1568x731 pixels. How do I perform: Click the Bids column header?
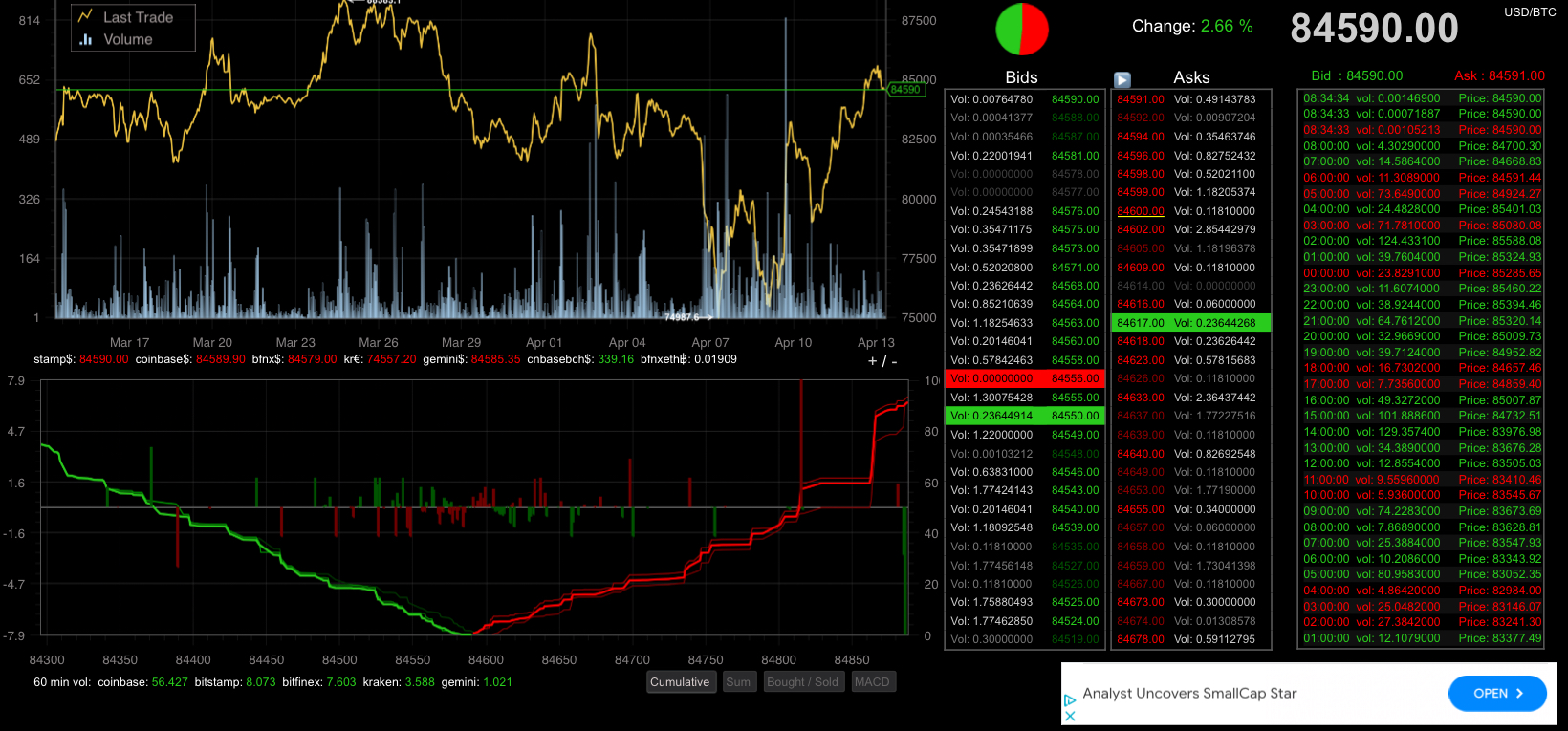click(x=1021, y=77)
